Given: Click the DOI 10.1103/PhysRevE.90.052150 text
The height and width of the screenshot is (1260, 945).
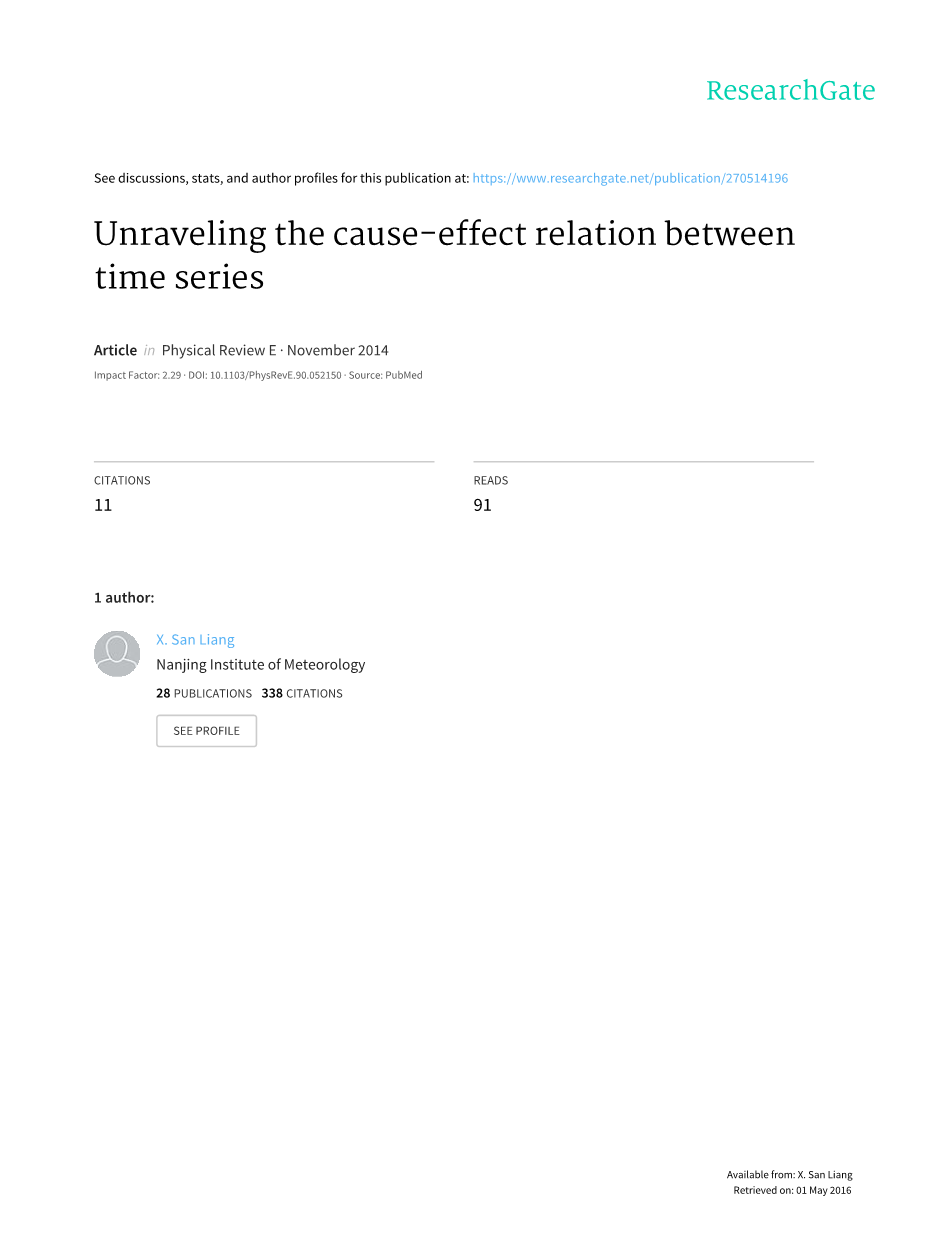Looking at the screenshot, I should point(265,375).
